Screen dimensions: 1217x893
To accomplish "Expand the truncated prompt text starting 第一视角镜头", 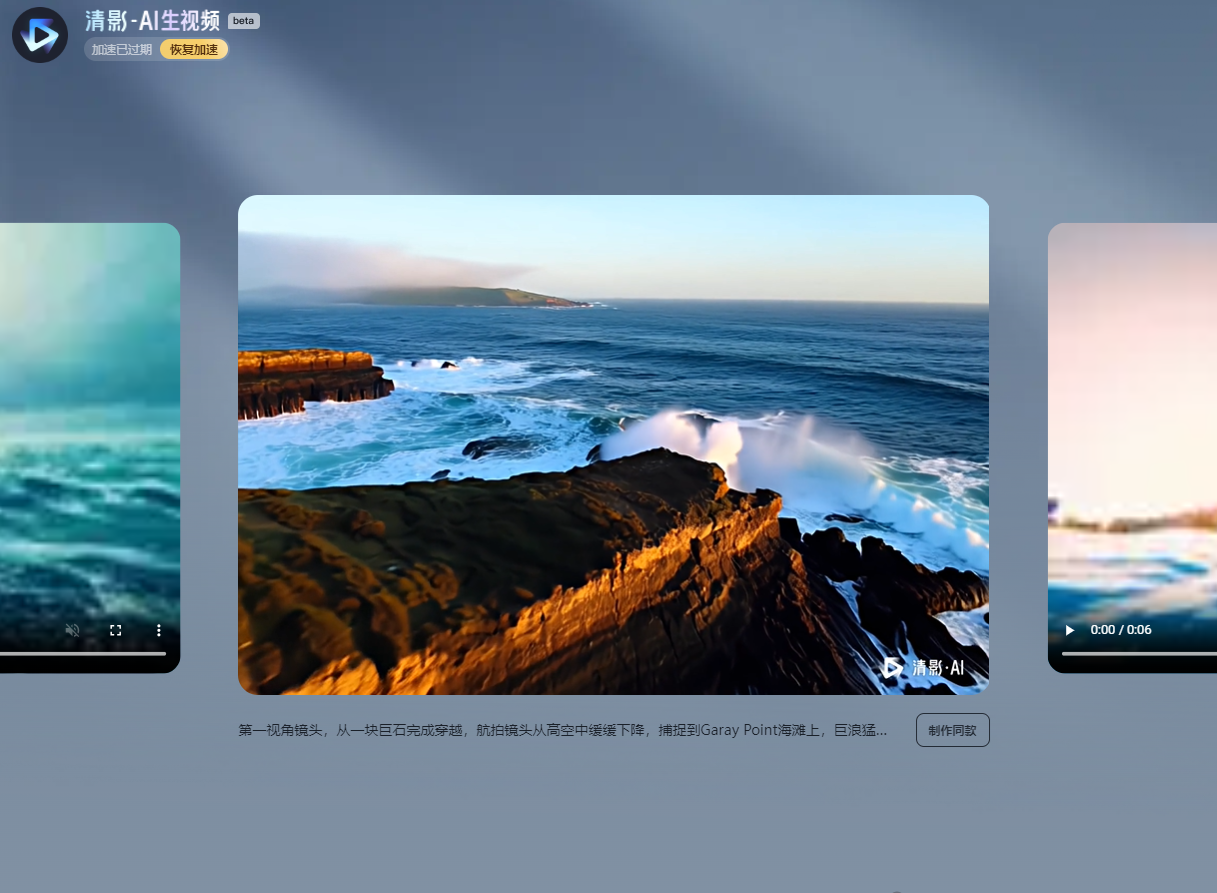I will click(x=562, y=730).
